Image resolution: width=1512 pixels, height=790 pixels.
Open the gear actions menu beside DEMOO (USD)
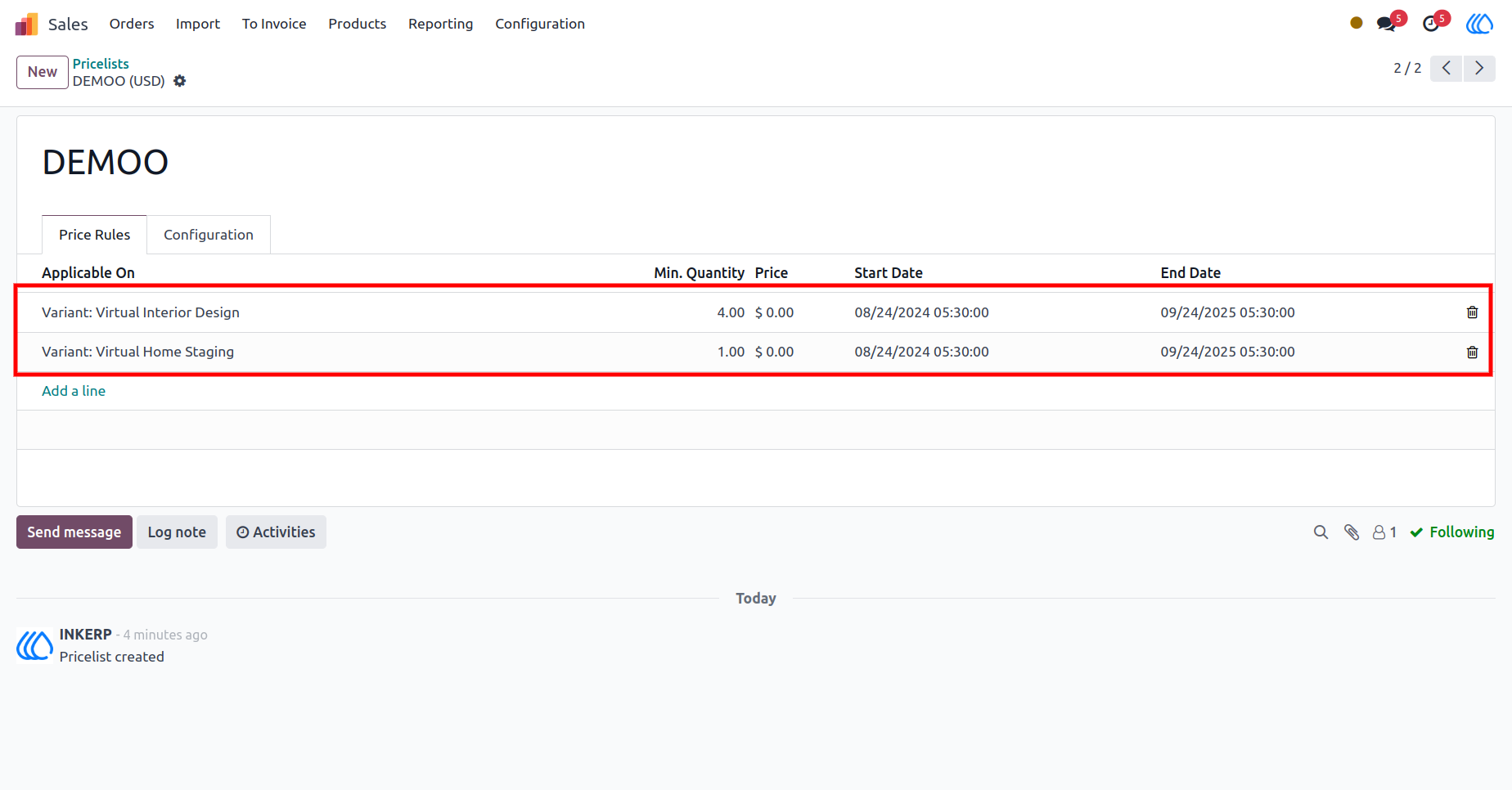pos(180,81)
